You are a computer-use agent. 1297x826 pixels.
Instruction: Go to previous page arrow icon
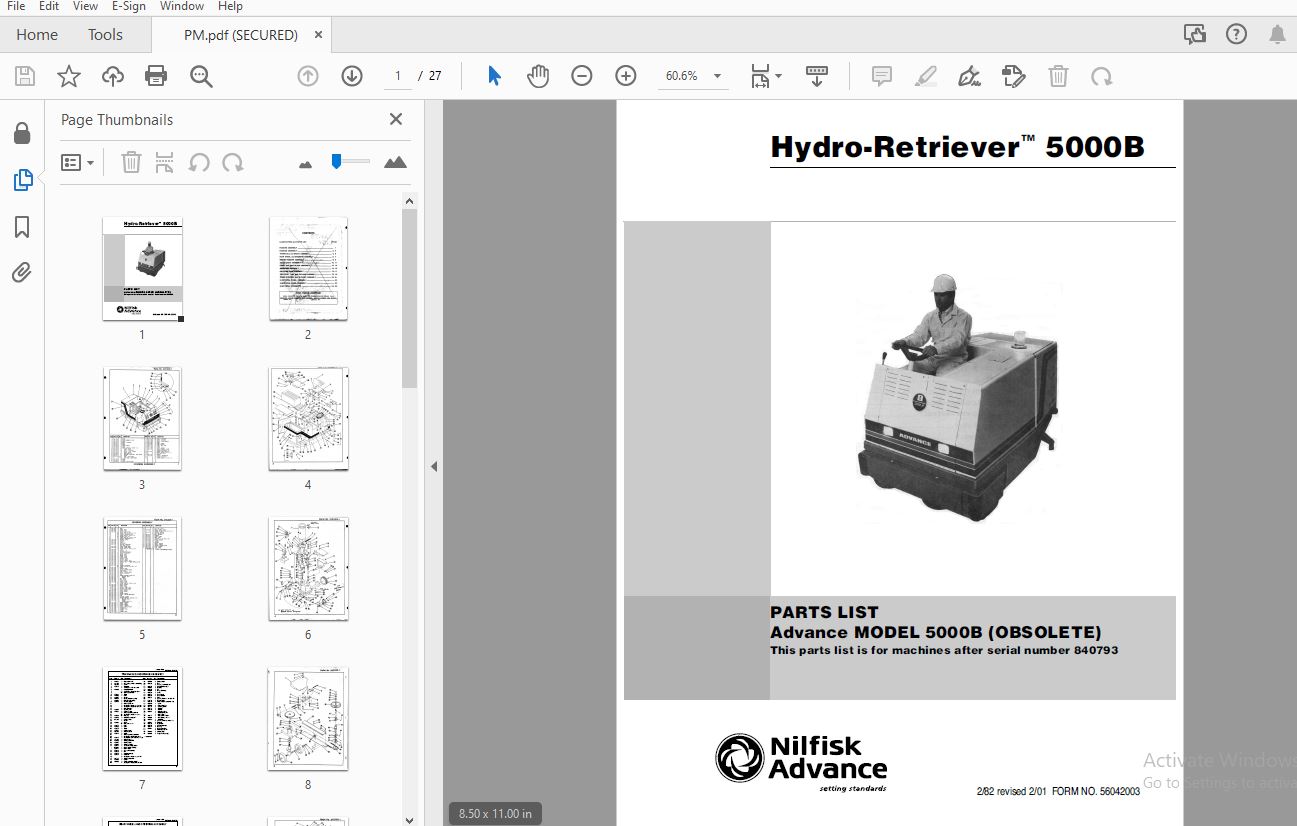[x=308, y=76]
